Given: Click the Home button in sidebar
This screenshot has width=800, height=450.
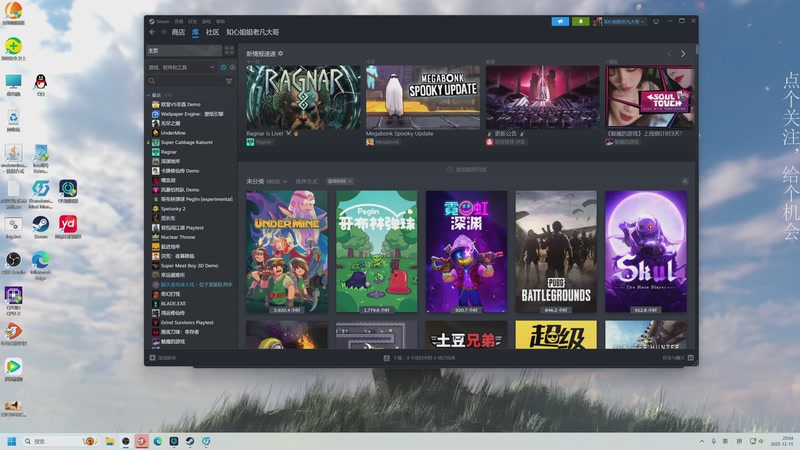Looking at the screenshot, I should pyautogui.click(x=184, y=50).
